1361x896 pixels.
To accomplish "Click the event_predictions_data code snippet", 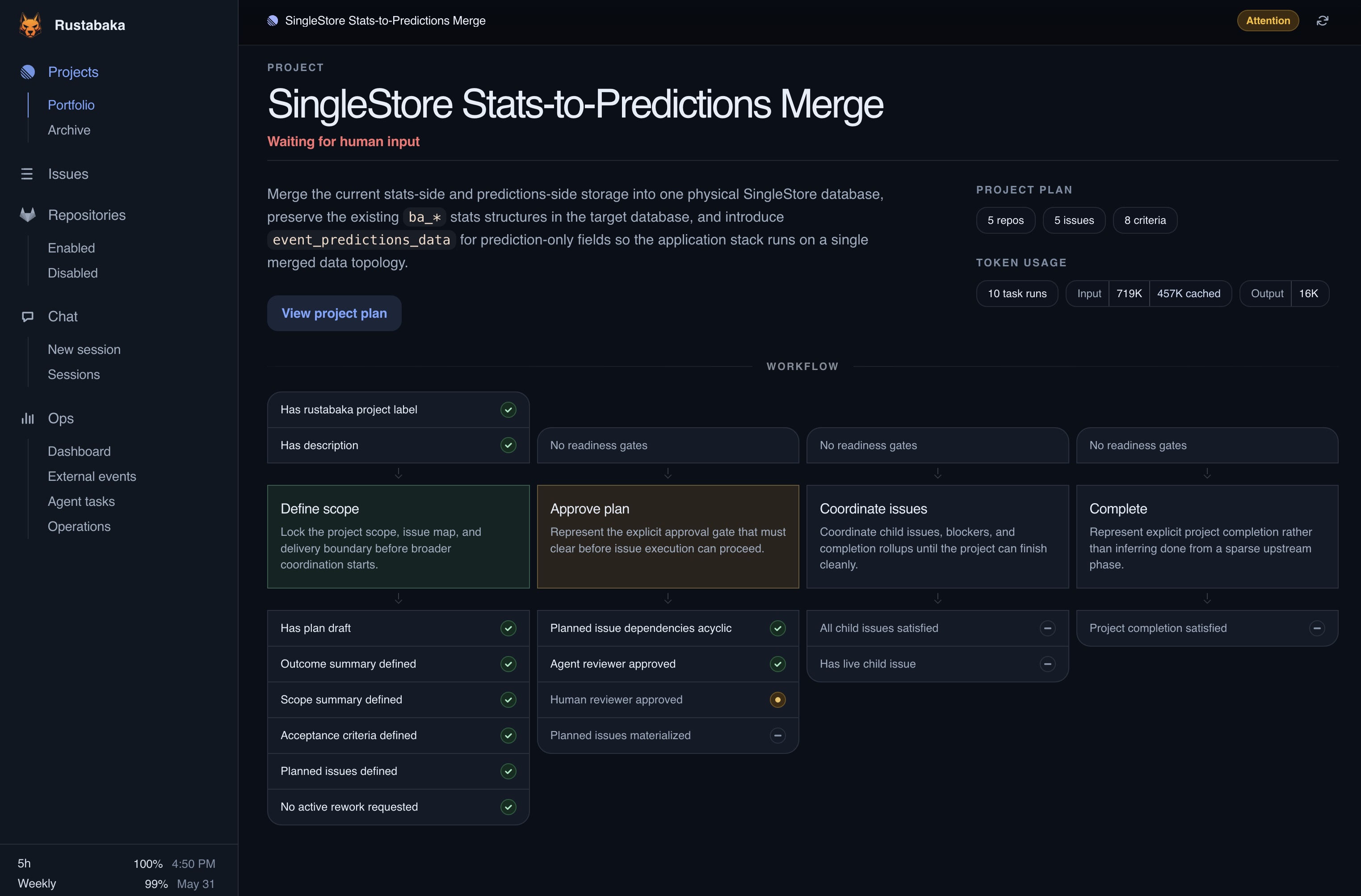I will pyautogui.click(x=361, y=240).
